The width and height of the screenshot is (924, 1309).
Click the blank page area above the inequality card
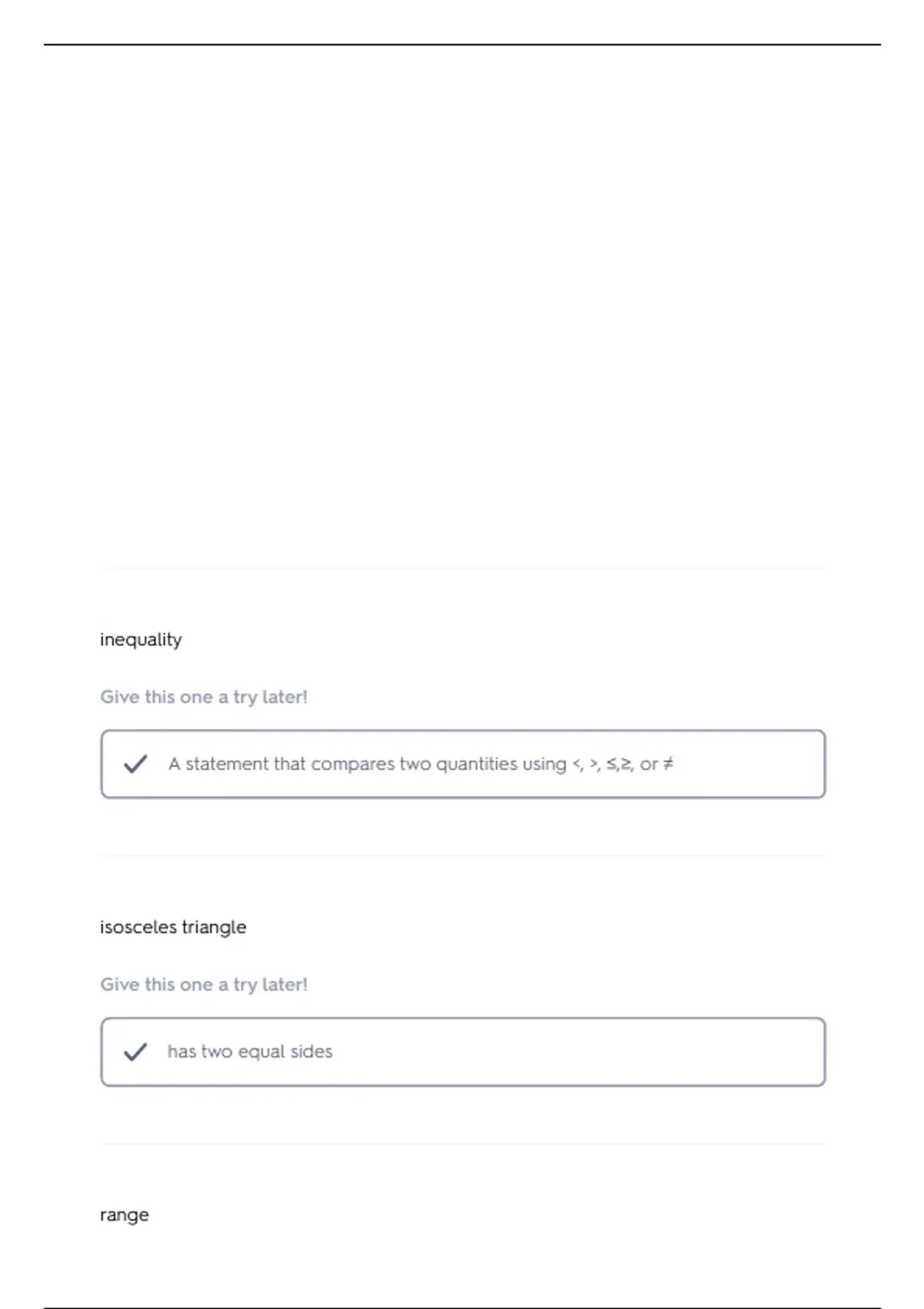click(462, 308)
